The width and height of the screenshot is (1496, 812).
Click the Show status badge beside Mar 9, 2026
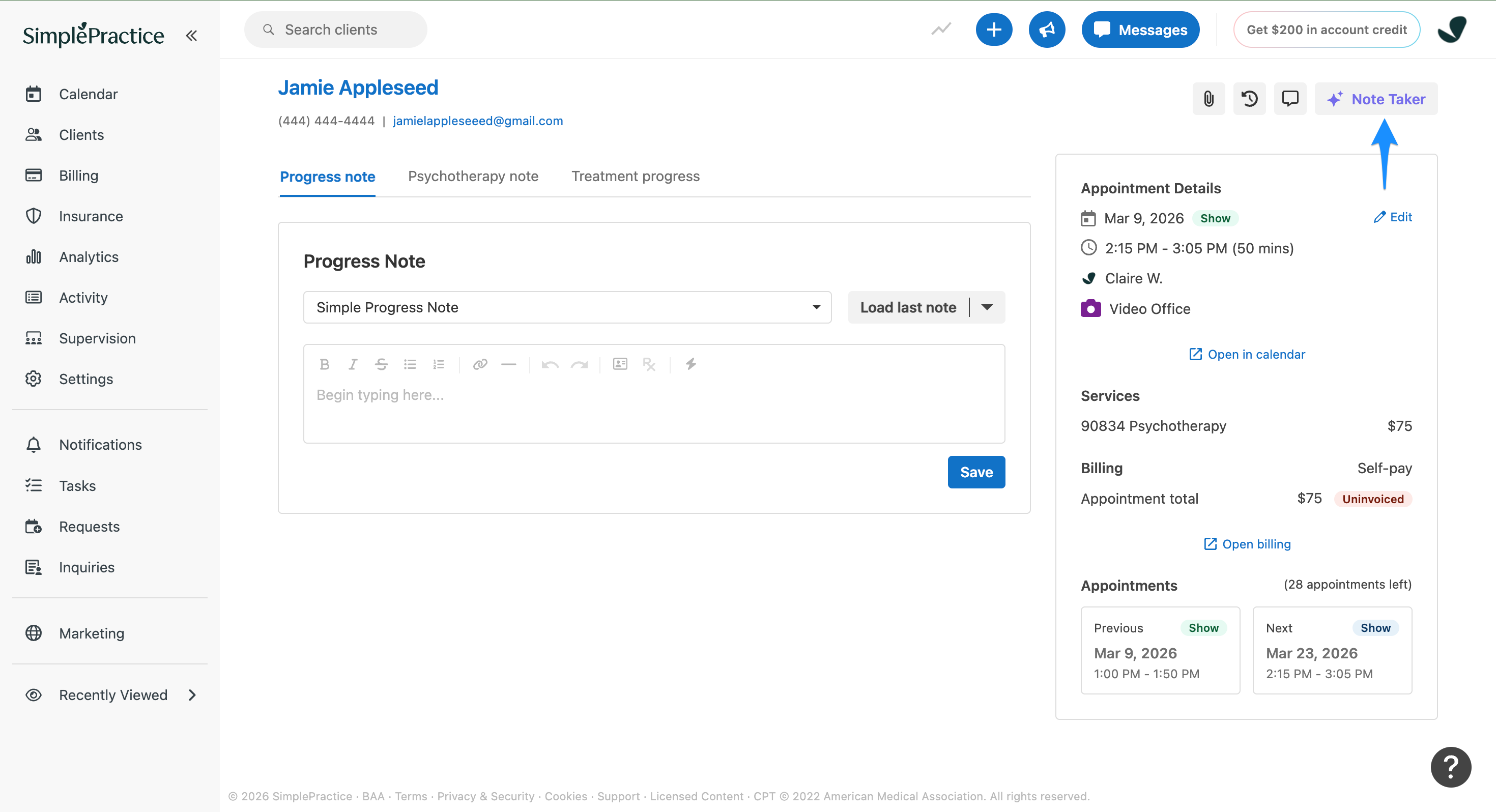point(1215,218)
